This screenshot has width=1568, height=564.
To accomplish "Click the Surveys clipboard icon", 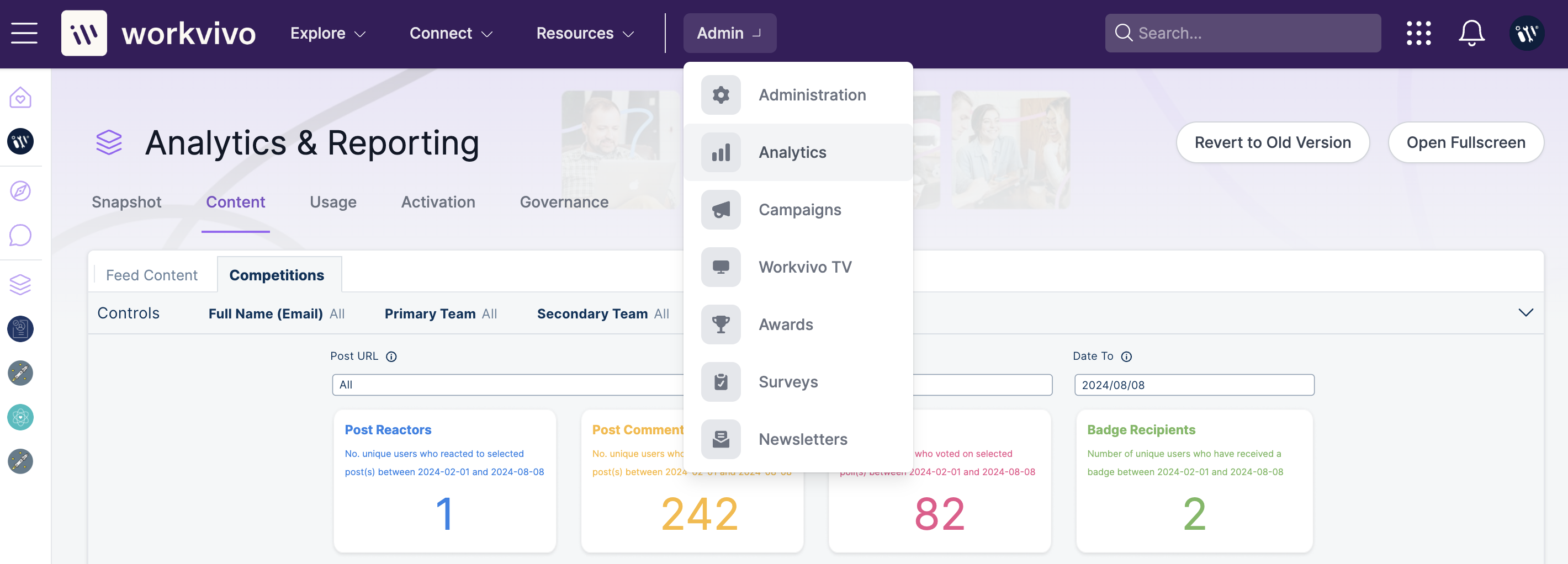I will 721,382.
